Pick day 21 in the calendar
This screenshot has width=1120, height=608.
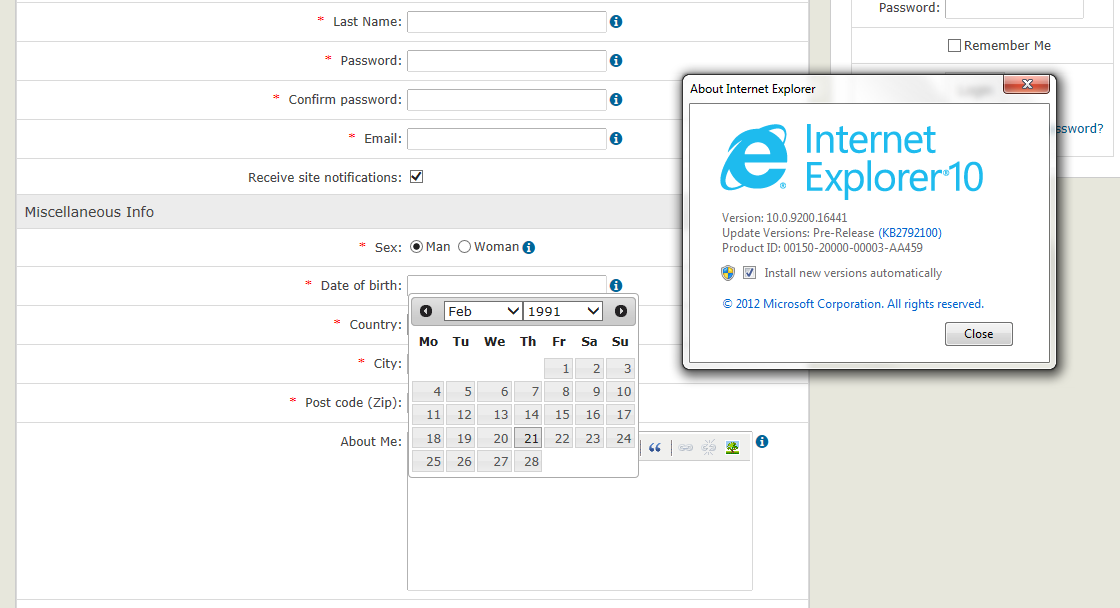coord(528,438)
